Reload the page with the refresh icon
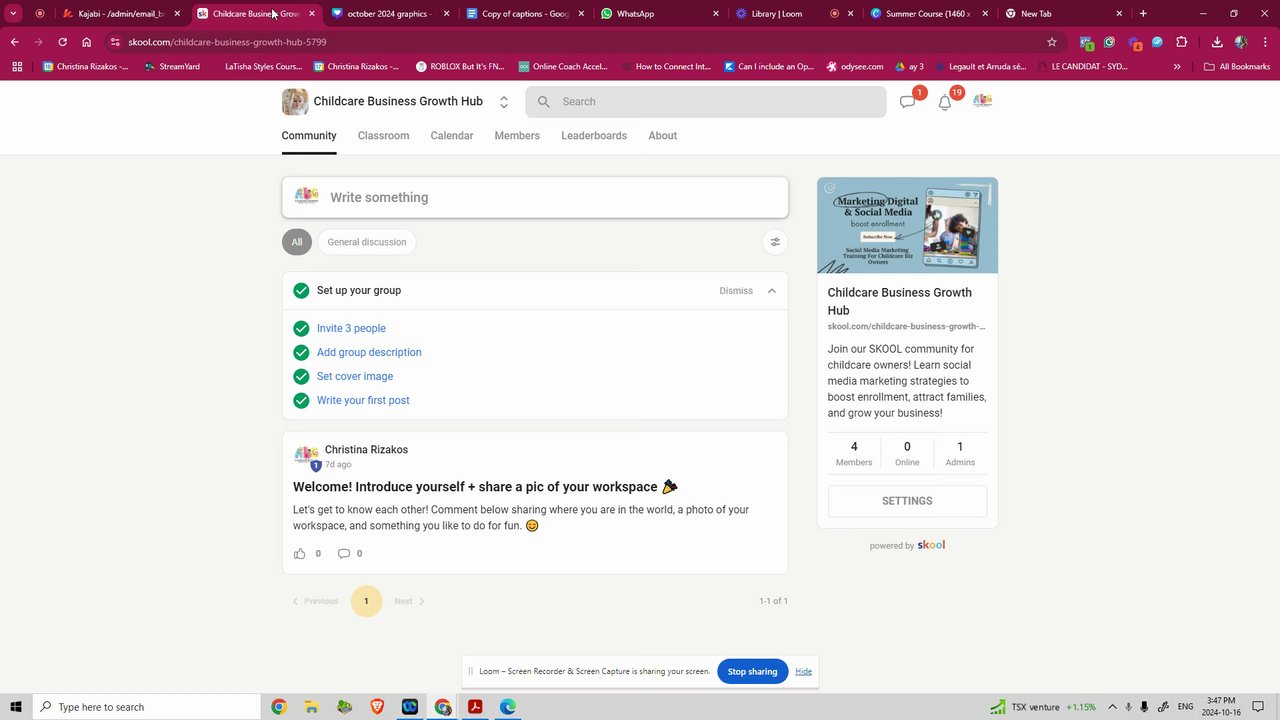This screenshot has height=720, width=1280. pyautogui.click(x=62, y=42)
